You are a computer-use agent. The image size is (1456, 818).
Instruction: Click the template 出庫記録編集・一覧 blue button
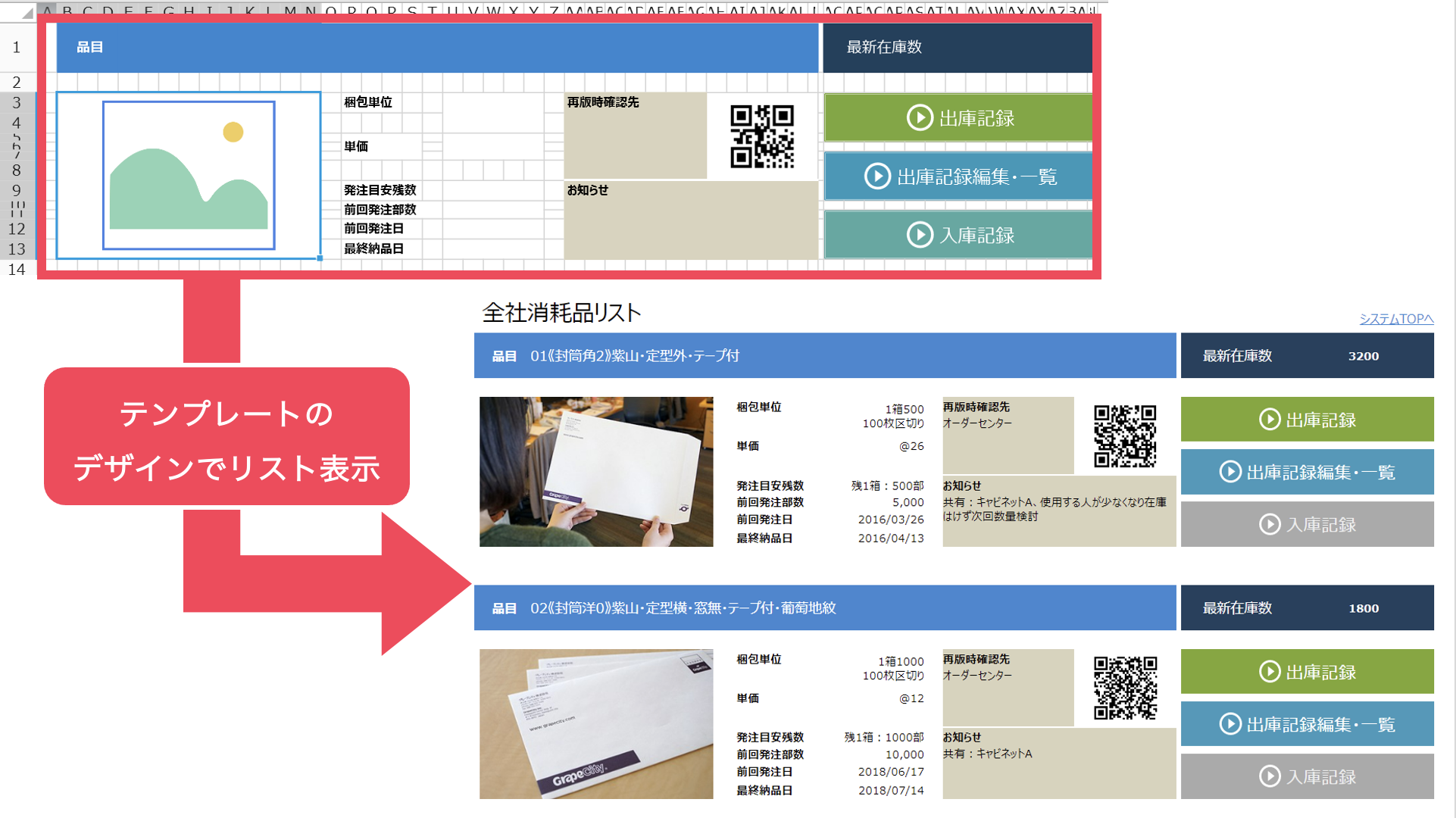point(958,176)
